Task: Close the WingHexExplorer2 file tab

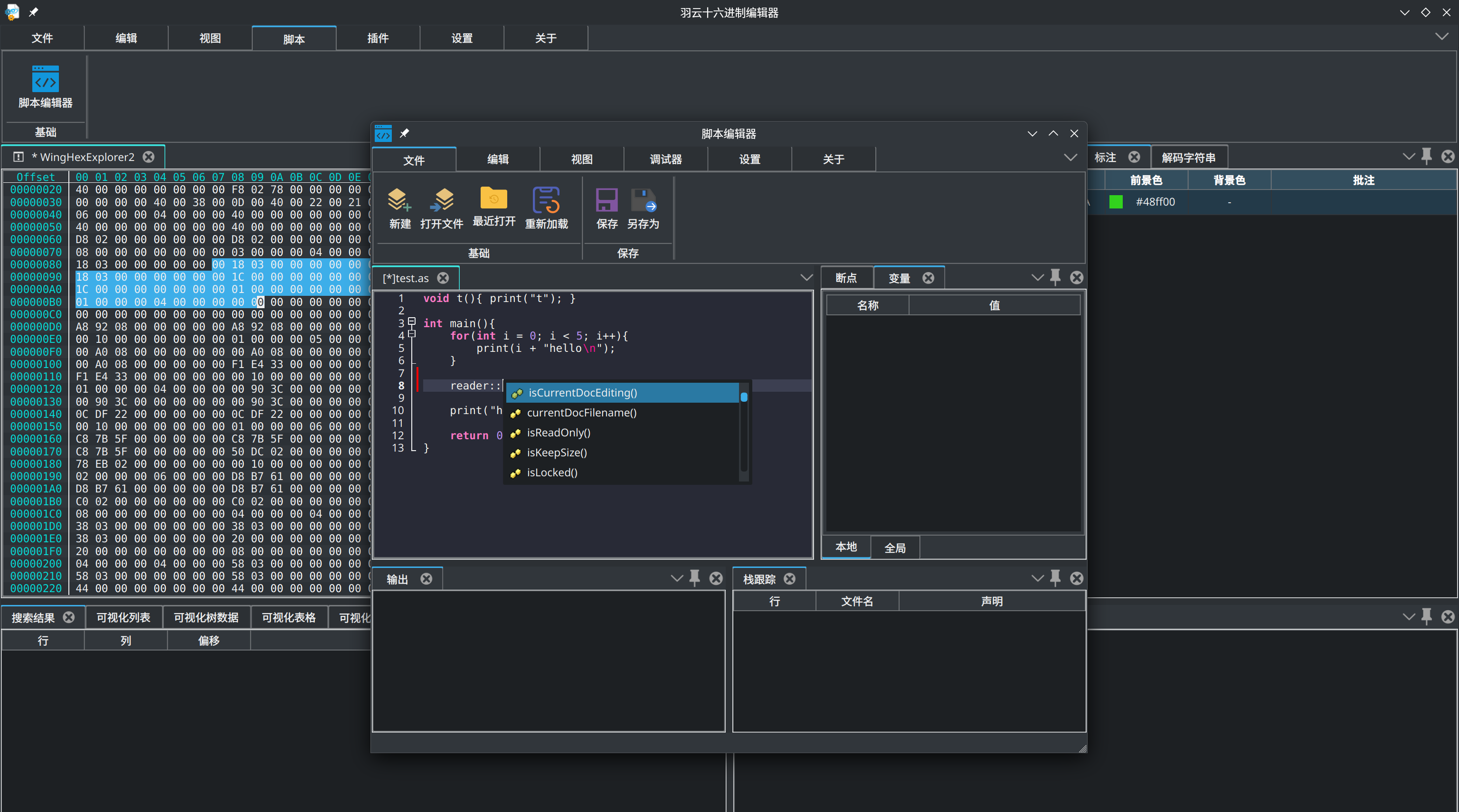Action: [x=148, y=157]
